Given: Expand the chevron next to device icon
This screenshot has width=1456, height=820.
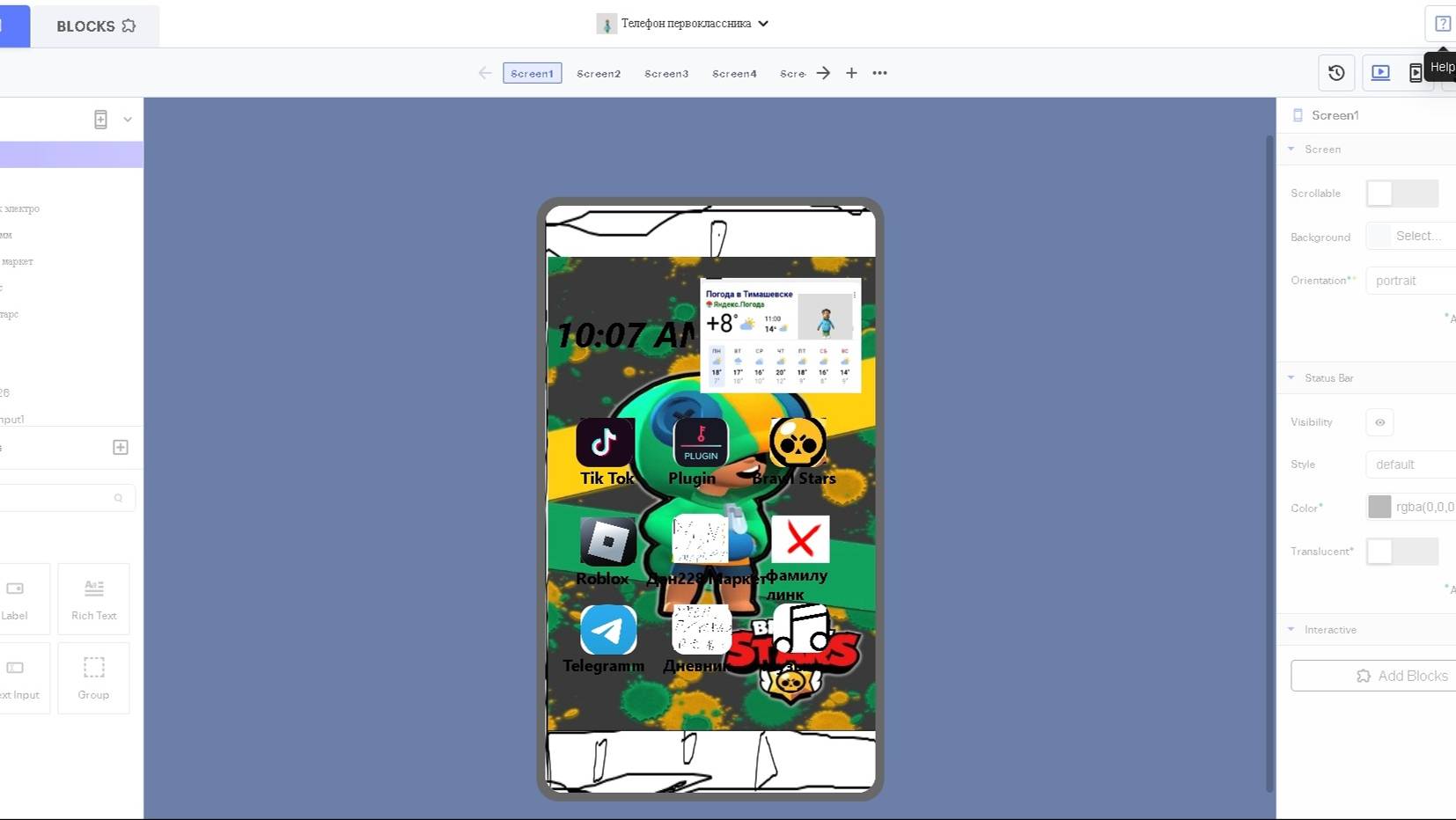Looking at the screenshot, I should point(128,120).
